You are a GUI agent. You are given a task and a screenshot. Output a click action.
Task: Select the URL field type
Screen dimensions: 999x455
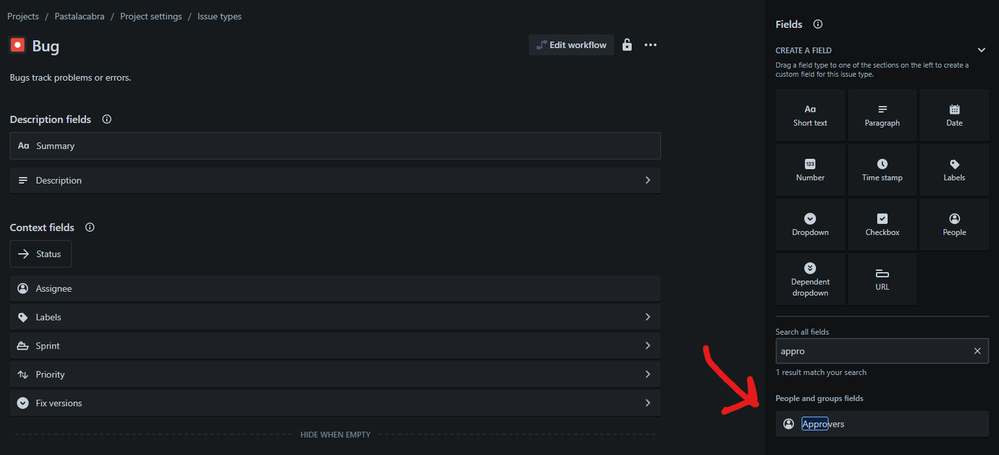[882, 280]
